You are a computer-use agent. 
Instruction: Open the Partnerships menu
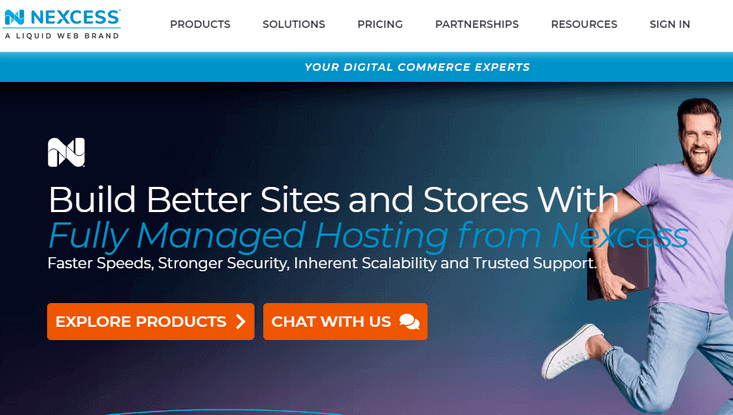[x=477, y=24]
